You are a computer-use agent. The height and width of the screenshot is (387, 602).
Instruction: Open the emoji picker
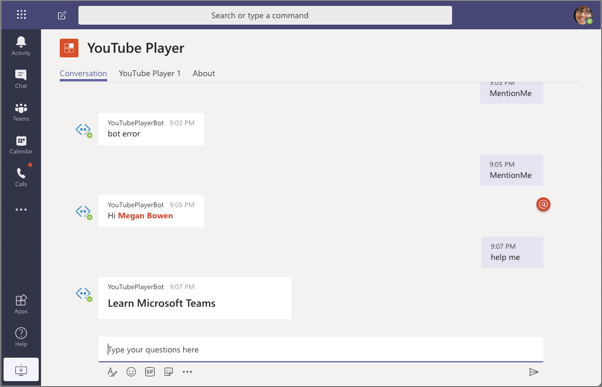click(x=131, y=372)
